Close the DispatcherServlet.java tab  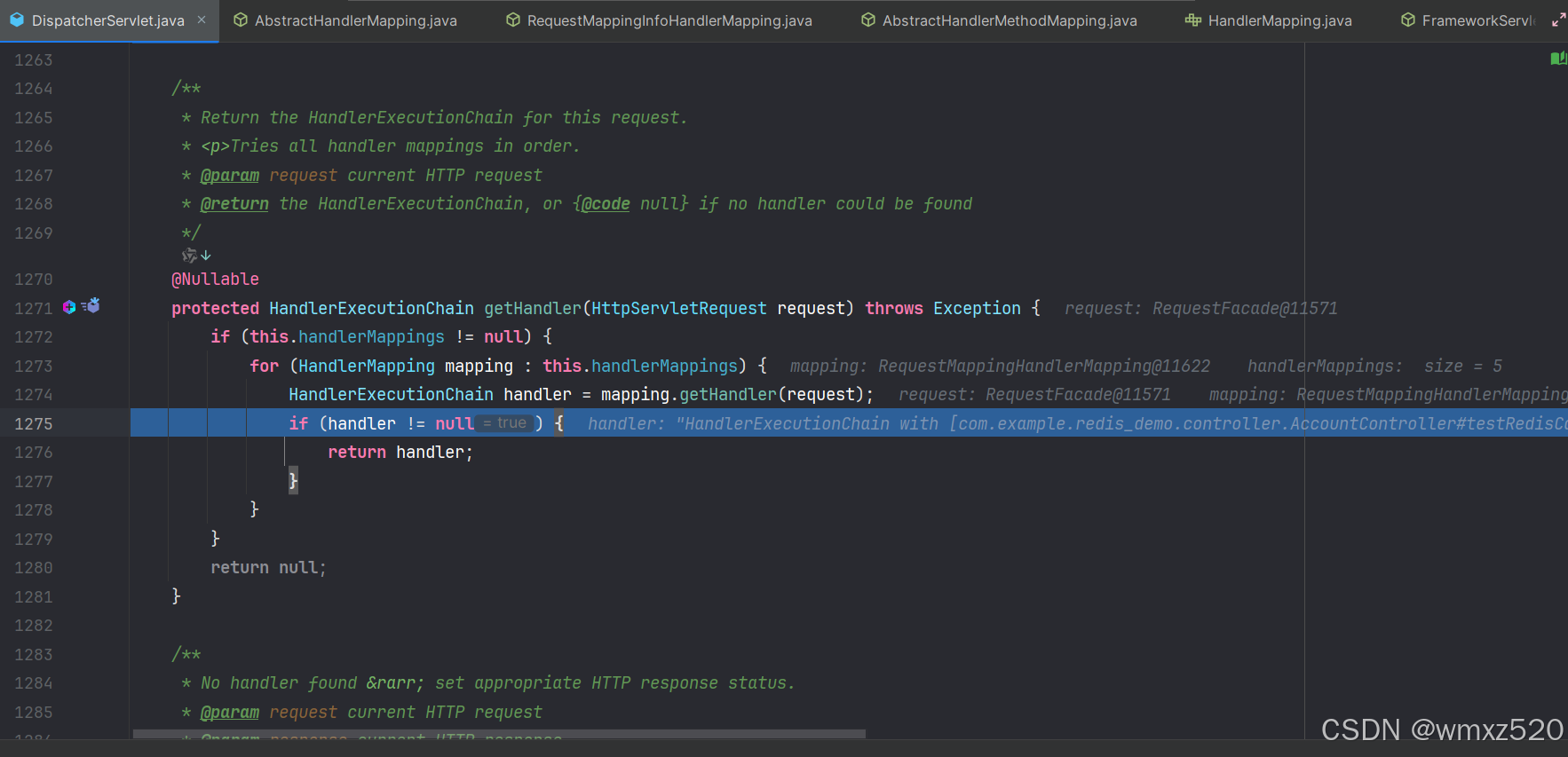tap(202, 20)
